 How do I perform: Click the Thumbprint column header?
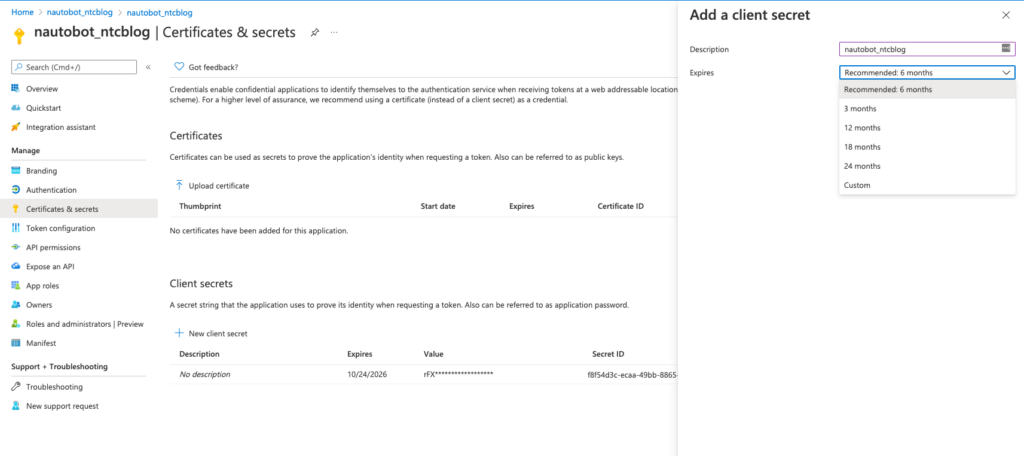[200, 206]
